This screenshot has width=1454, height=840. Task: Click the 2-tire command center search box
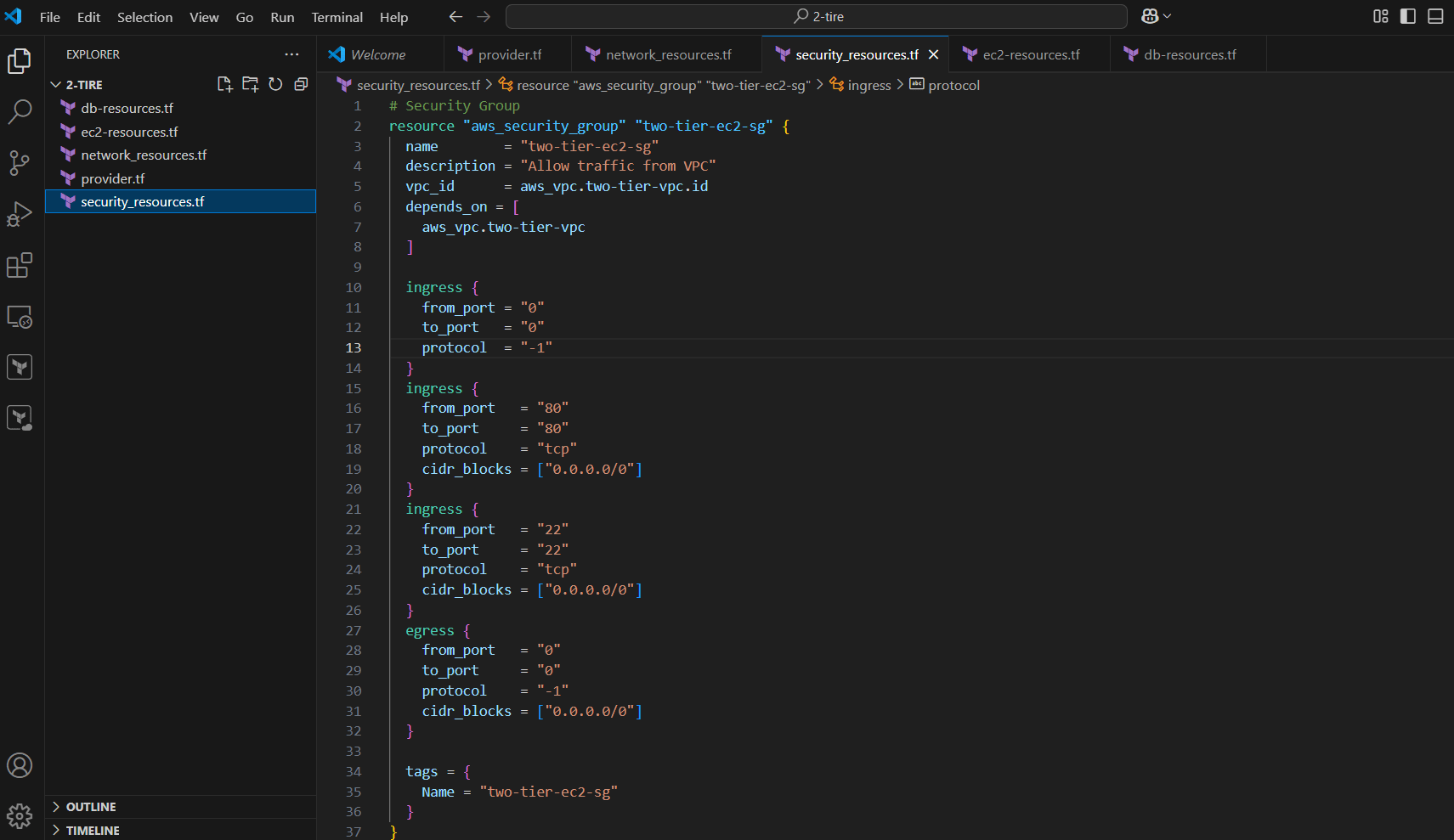click(817, 16)
